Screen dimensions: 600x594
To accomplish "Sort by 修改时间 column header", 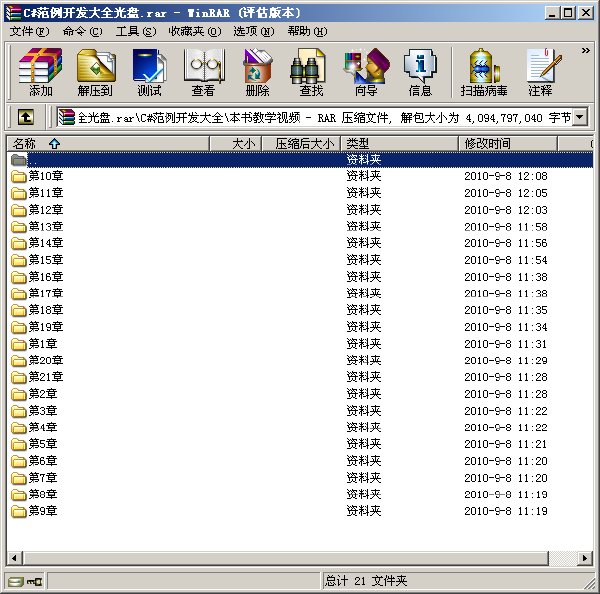I will (x=508, y=144).
